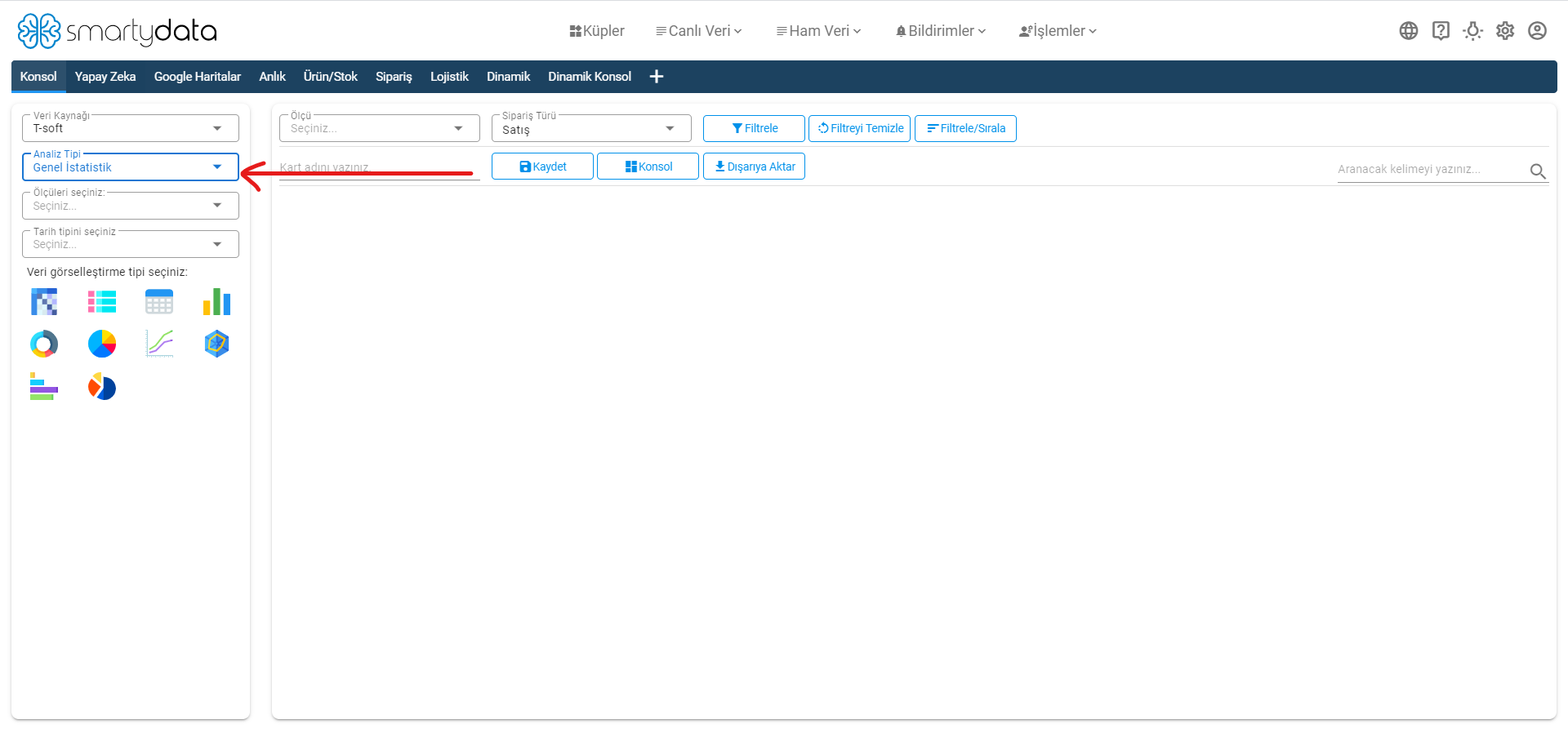Viewport: 1568px width, 751px height.
Task: Pick the line chart visualization icon
Action: click(159, 344)
